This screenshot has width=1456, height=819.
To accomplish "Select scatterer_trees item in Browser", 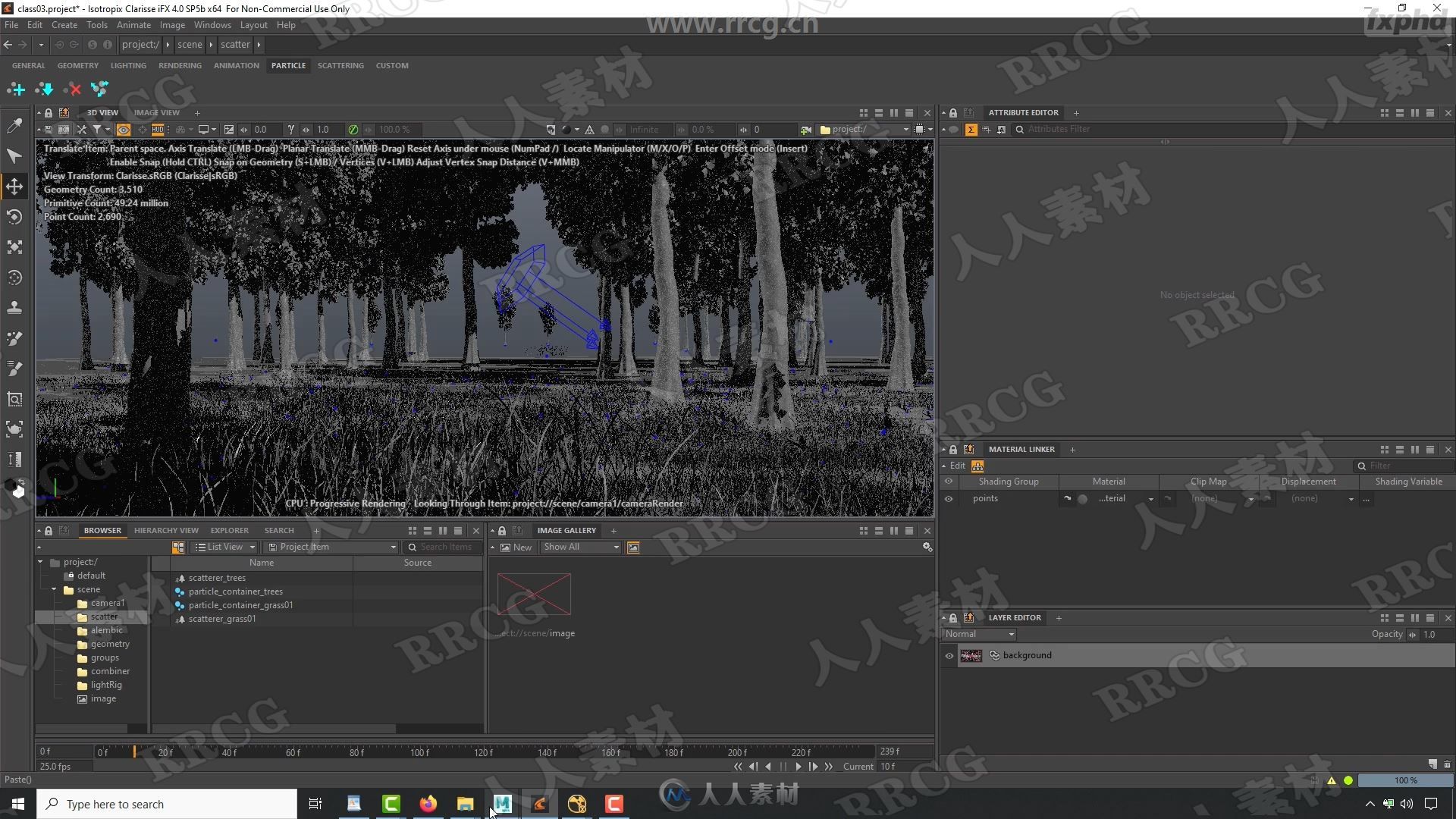I will [217, 577].
